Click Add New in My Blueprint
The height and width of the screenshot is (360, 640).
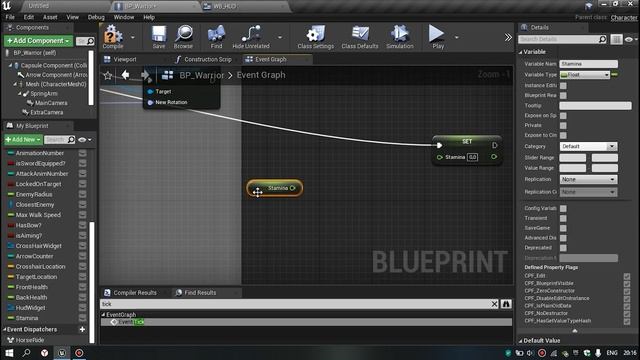tap(23, 140)
